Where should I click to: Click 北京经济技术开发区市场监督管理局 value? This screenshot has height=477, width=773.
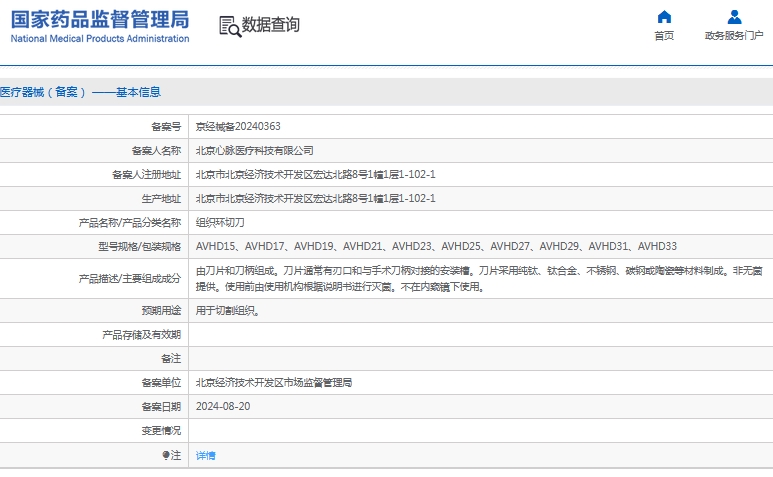[274, 383]
